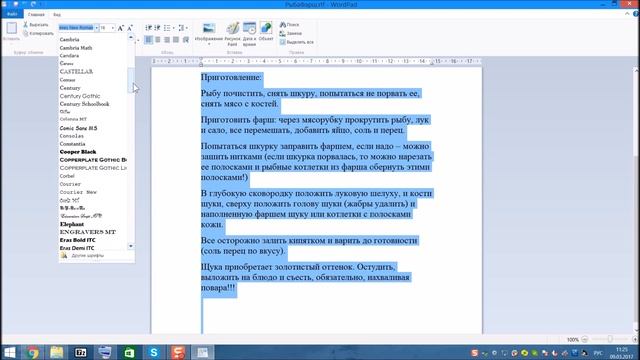Insert a picture with Изображение icon
640x360 pixels.
(209, 29)
